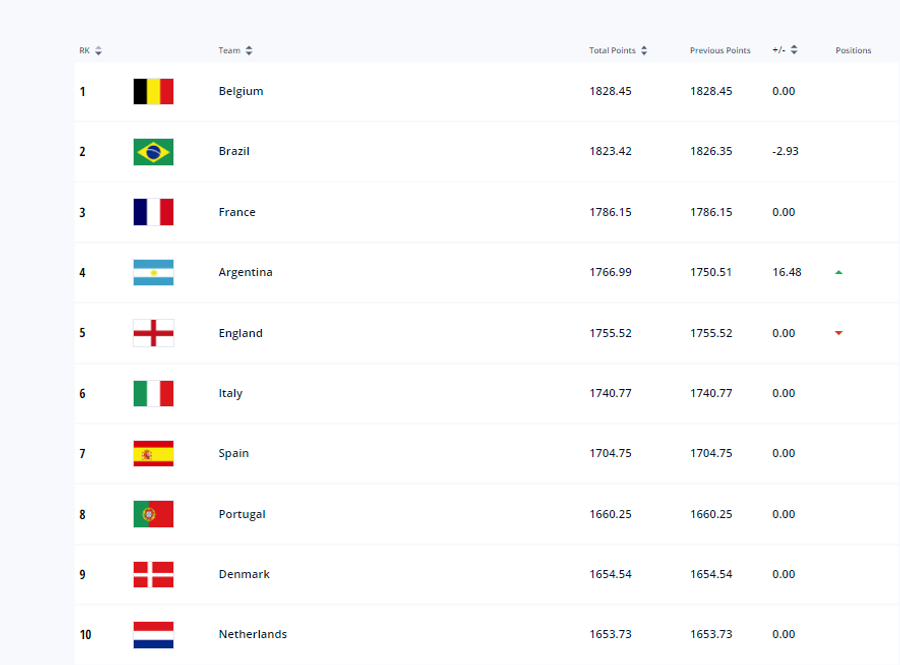Click the Previous Points column header

[720, 50]
